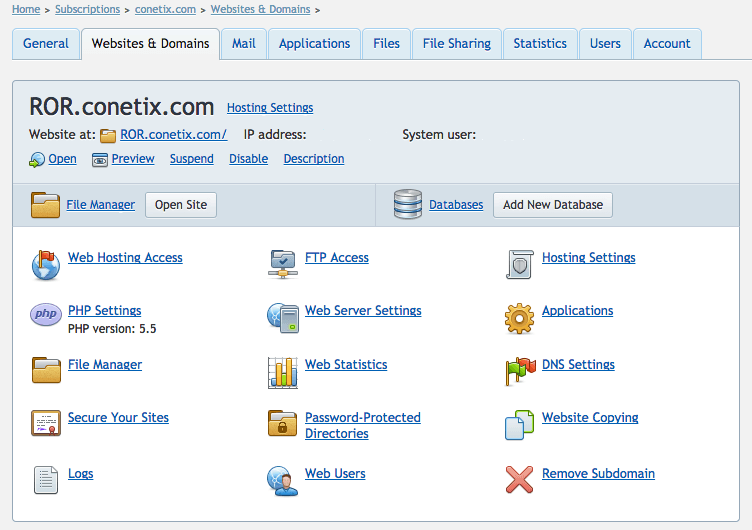Click the File Manager folder icon in the grid
Image resolution: width=752 pixels, height=530 pixels.
tap(47, 370)
